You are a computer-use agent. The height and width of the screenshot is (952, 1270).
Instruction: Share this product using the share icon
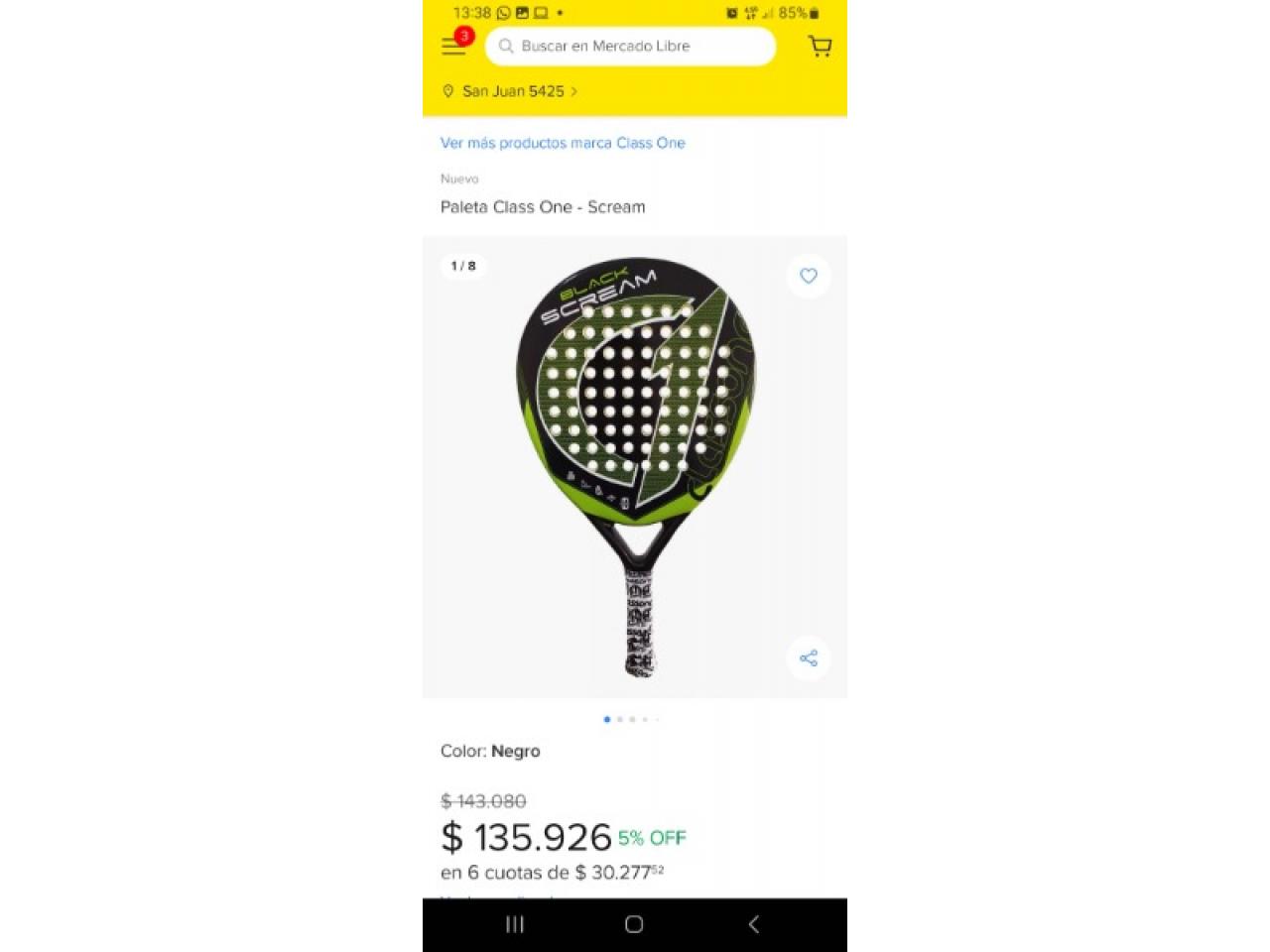[809, 658]
